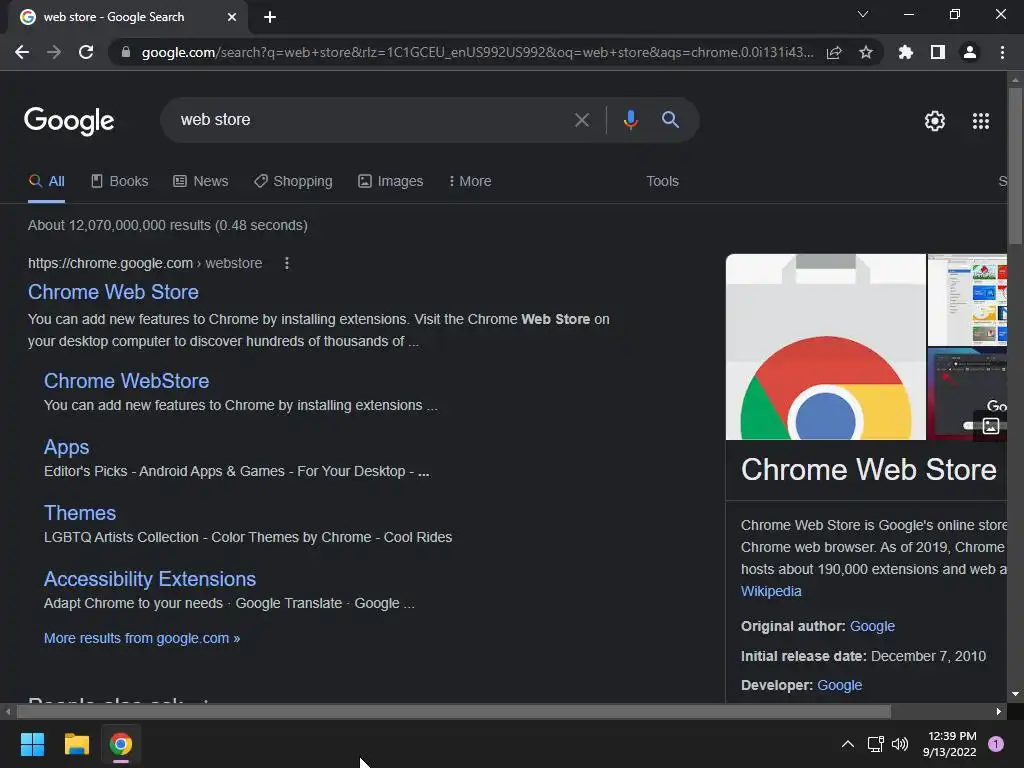Click the Developer Google link
Screen dimensions: 1024x768
point(839,685)
